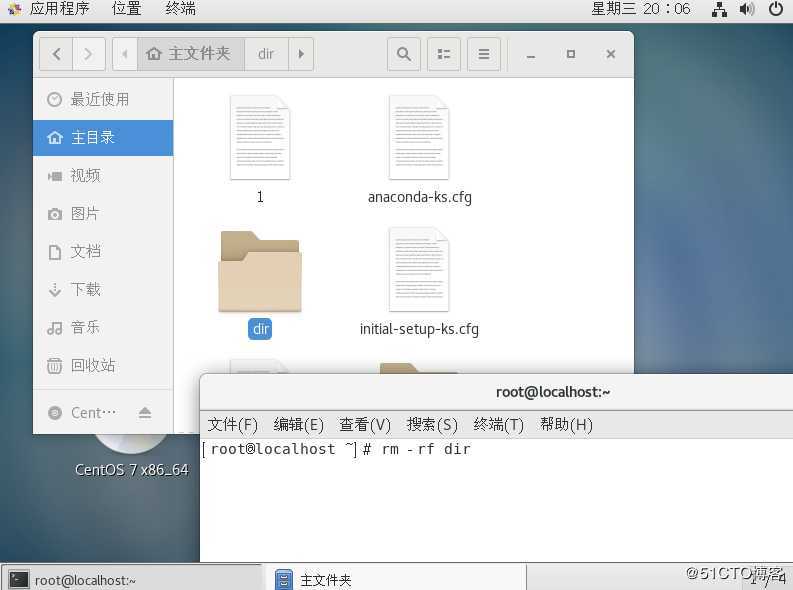
Task: Open the file manager hamburger menu
Action: tap(483, 54)
